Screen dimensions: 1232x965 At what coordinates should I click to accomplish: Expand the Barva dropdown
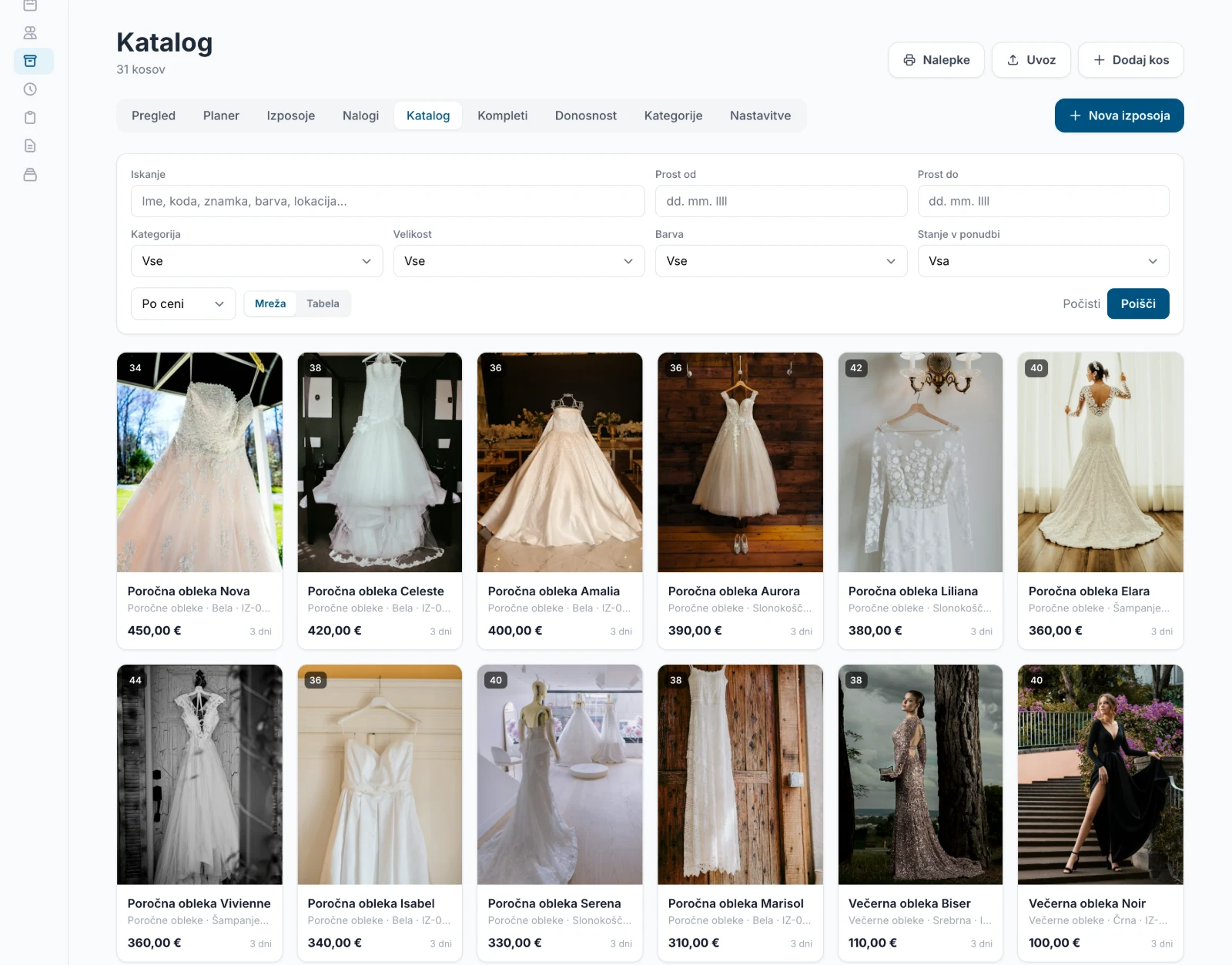pos(781,261)
